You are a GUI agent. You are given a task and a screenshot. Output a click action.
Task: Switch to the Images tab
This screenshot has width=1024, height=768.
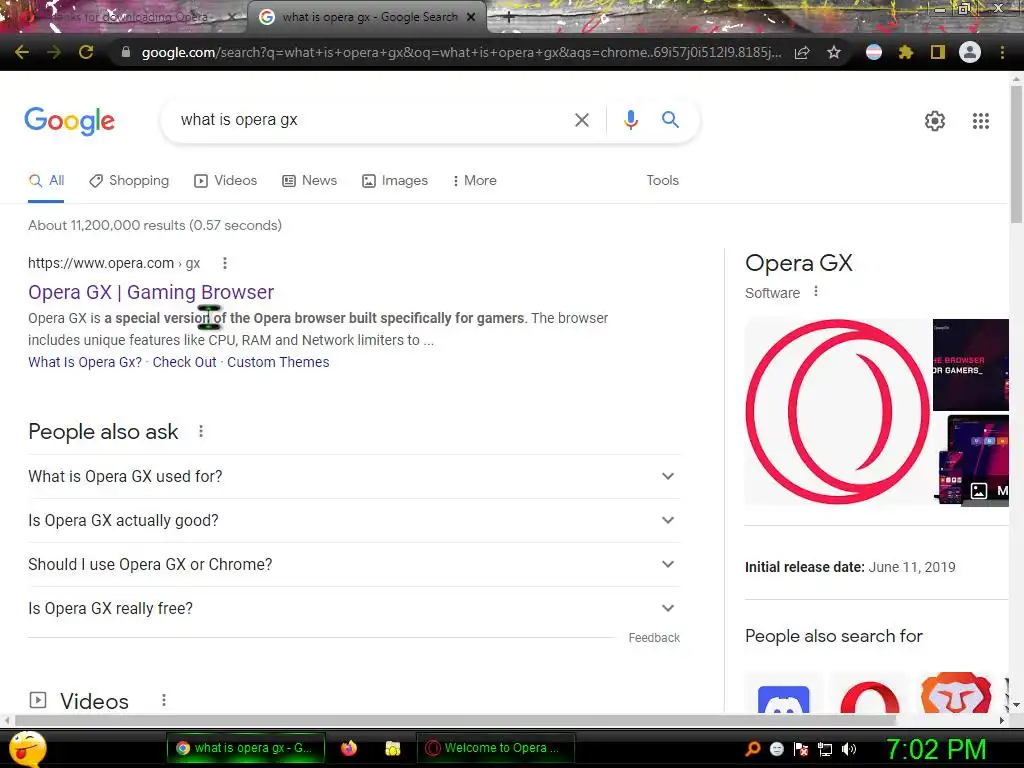(395, 181)
